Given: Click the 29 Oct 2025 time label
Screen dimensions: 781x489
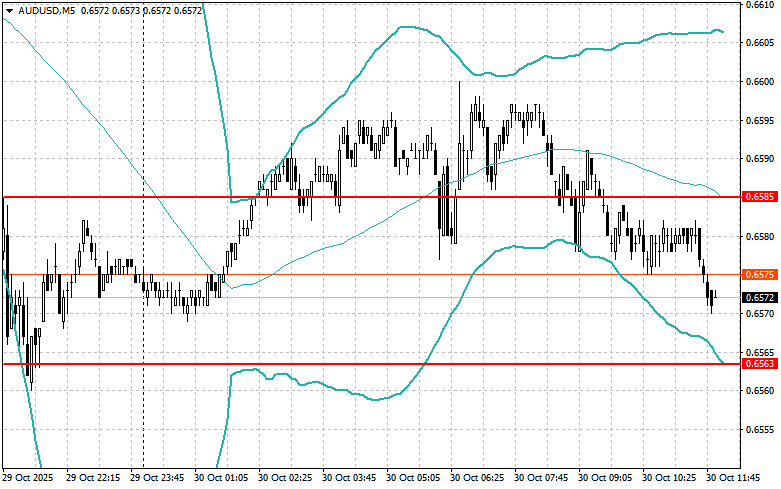Looking at the screenshot, I should tap(28, 478).
